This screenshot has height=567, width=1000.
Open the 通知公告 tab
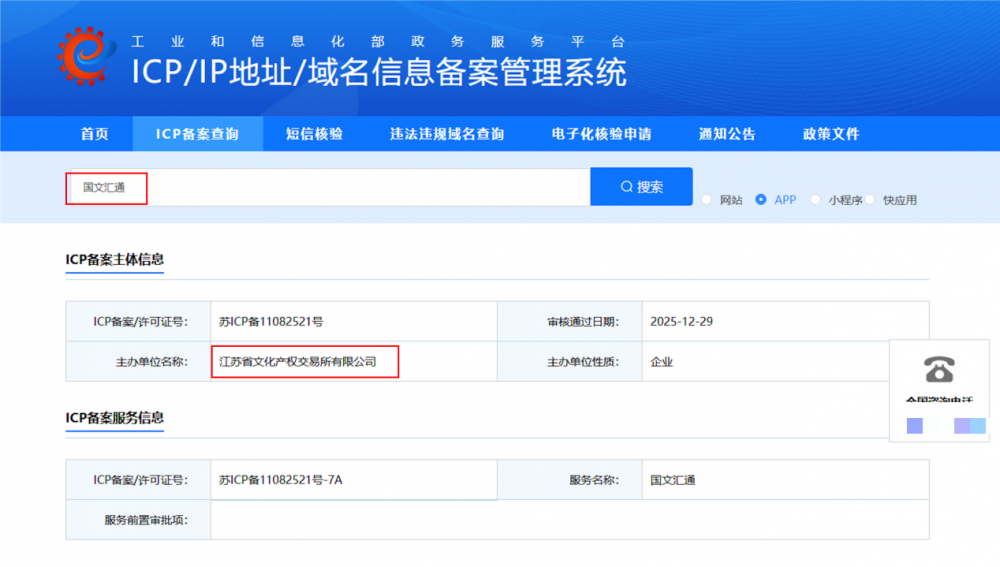point(727,134)
